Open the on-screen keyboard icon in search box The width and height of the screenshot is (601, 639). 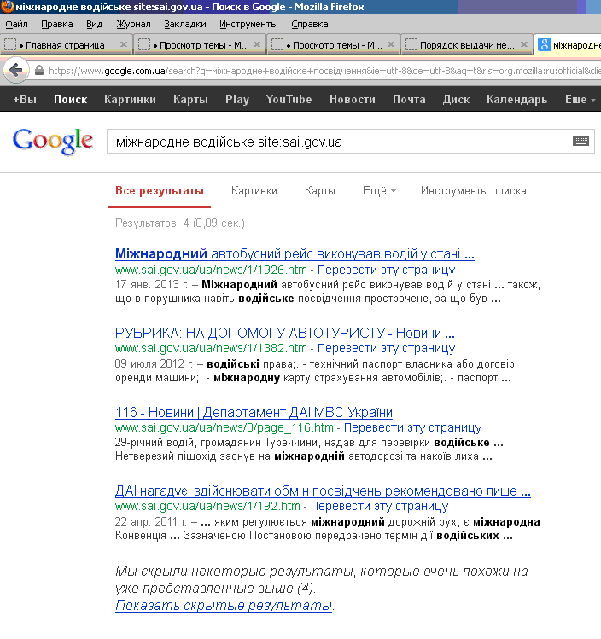(x=581, y=141)
